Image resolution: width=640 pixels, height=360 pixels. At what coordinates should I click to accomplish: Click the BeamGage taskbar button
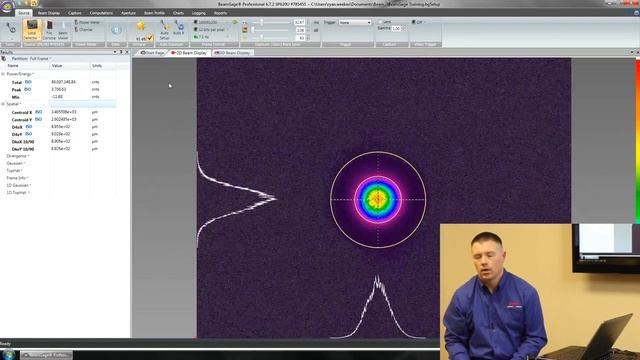click(46, 355)
